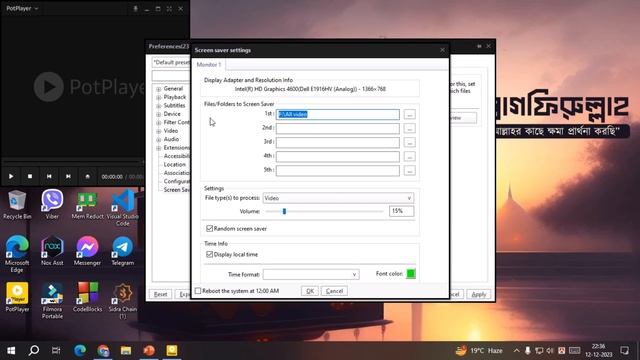Click the Volume 15% value box
640x360 pixels.
[401, 211]
